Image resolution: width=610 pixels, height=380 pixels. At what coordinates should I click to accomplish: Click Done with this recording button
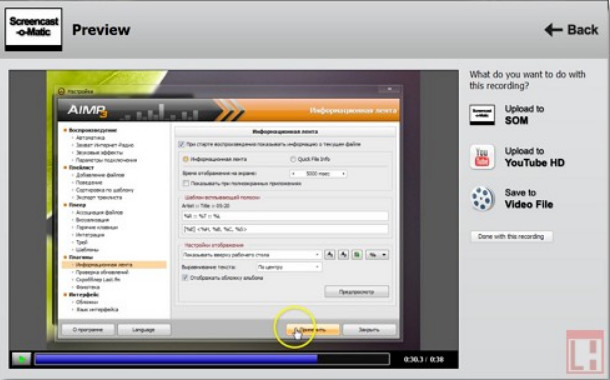[511, 236]
